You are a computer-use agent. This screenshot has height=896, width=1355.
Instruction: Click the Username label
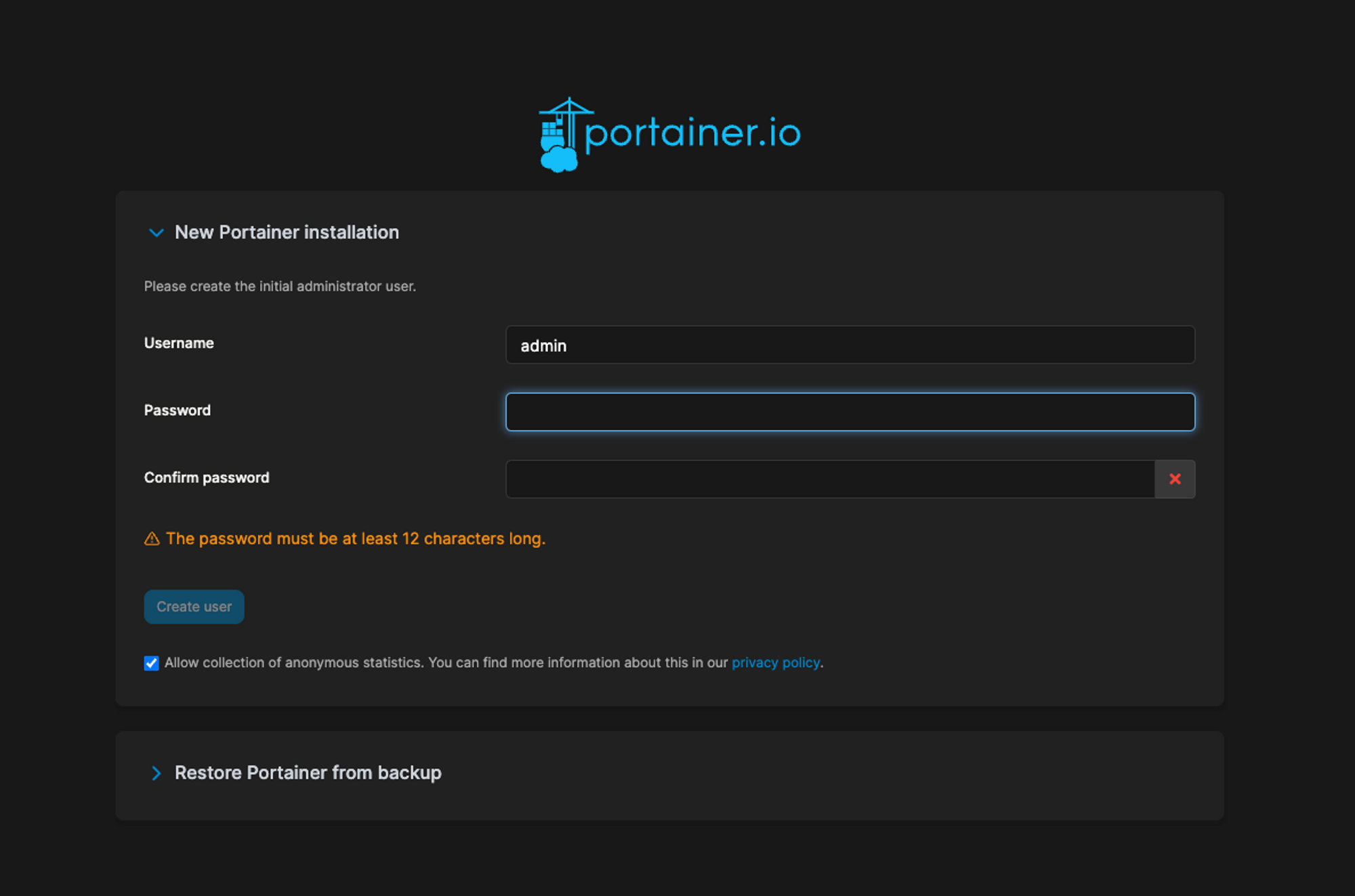tap(179, 343)
